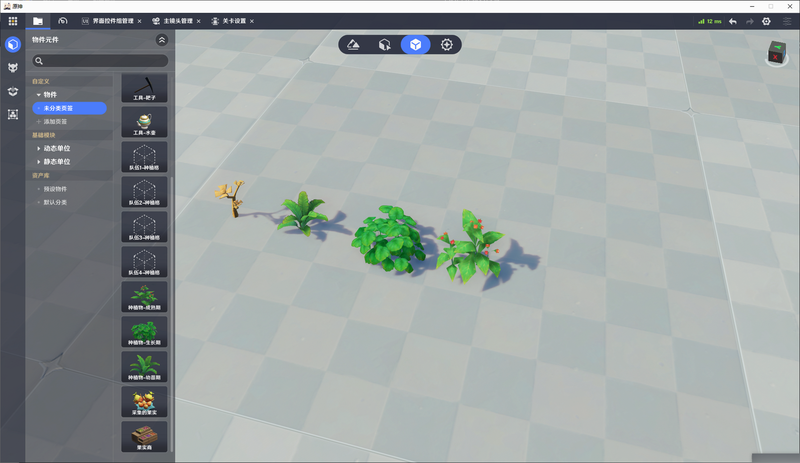Focus the object search input field
The width and height of the screenshot is (800, 463).
coord(100,61)
